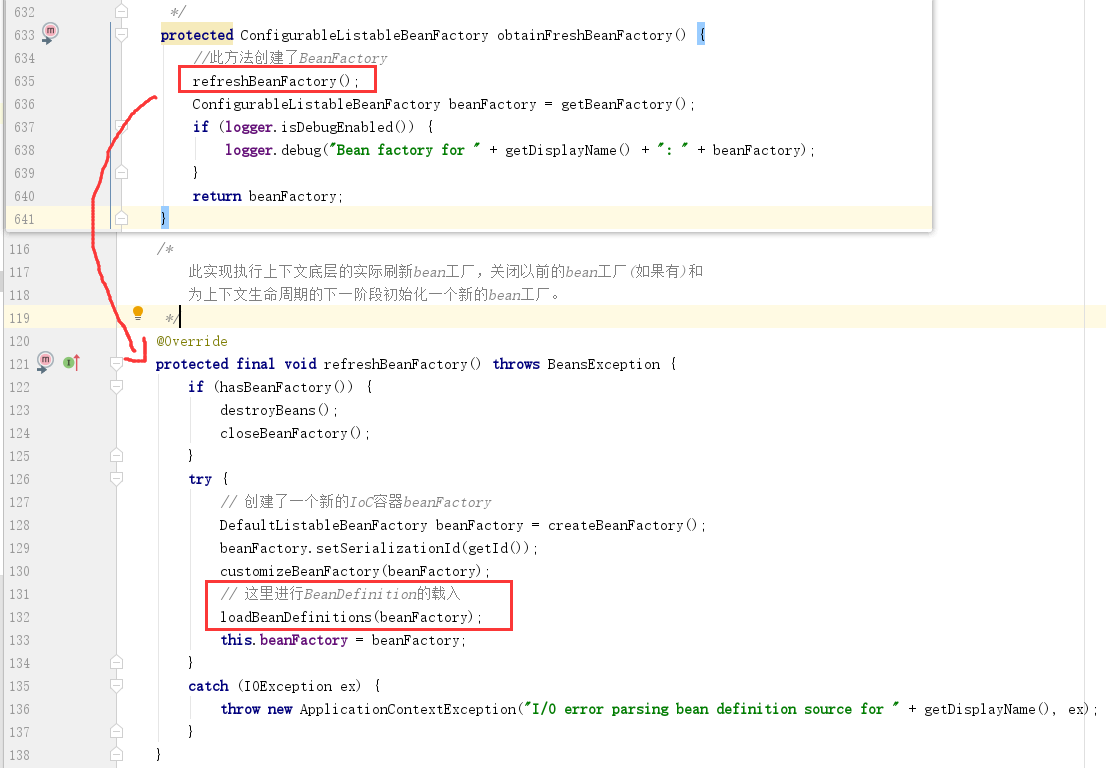Collapse the catch block using line 135 fold arrow
The width and height of the screenshot is (1106, 768).
(x=116, y=686)
